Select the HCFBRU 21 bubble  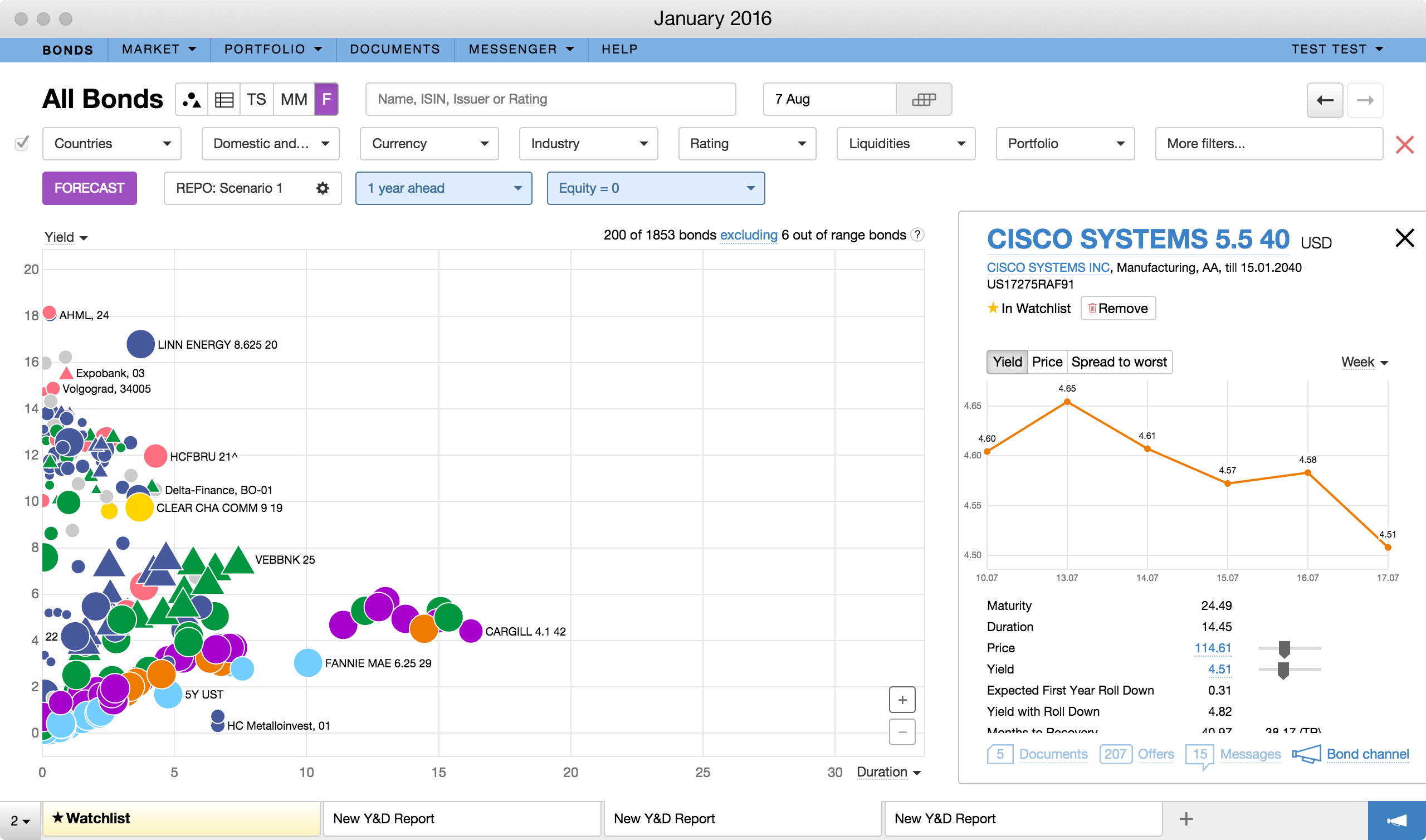tap(155, 456)
